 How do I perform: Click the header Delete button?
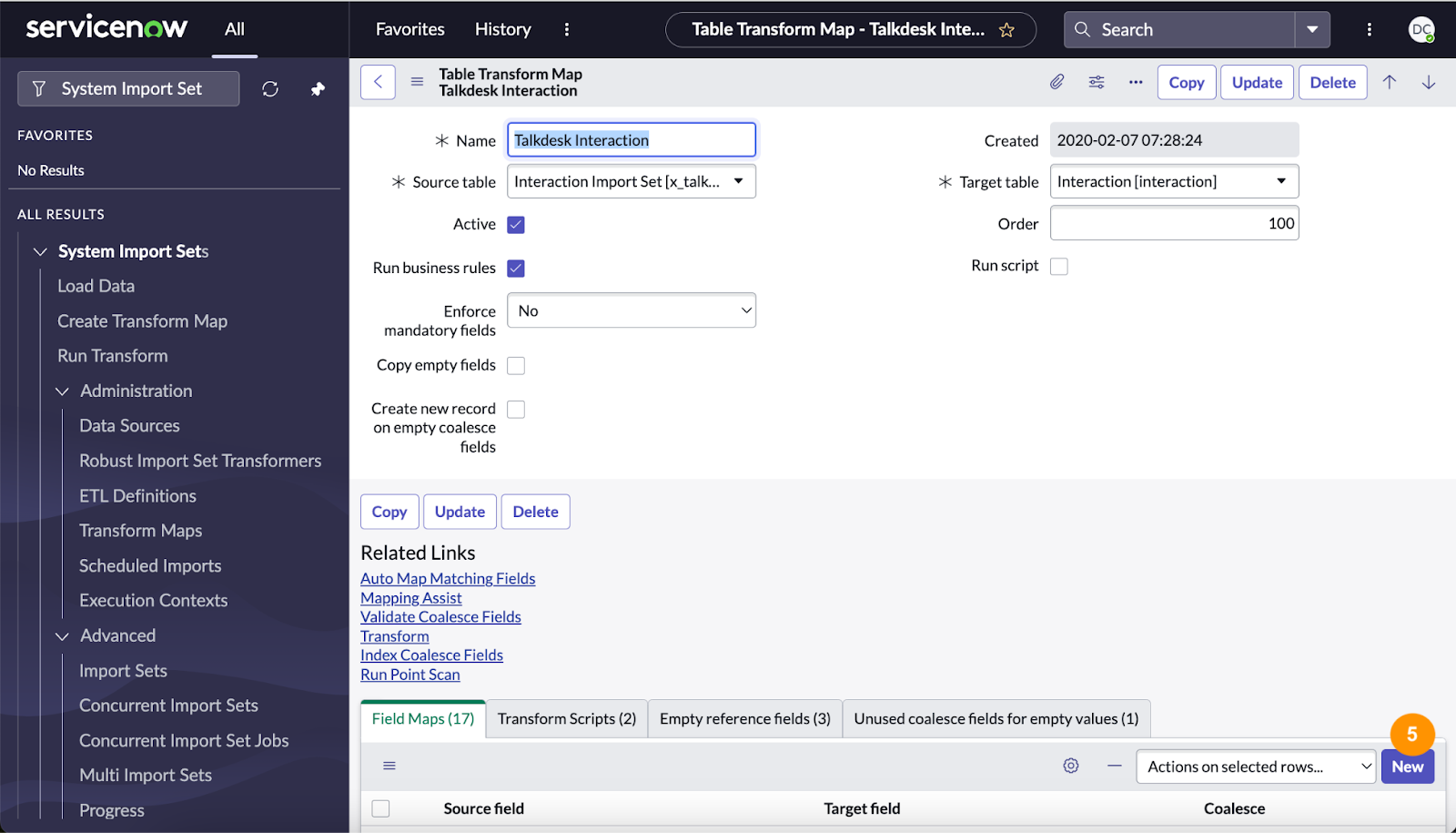[x=1333, y=82]
